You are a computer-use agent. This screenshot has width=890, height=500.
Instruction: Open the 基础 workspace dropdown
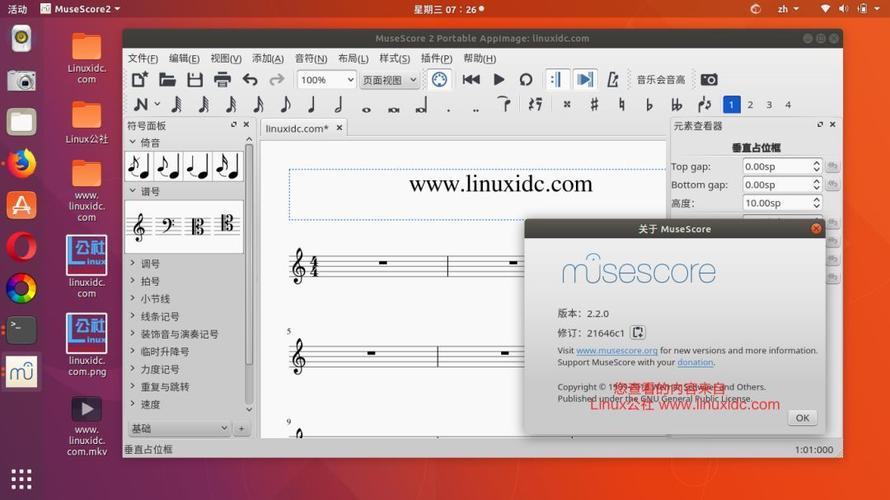179,428
